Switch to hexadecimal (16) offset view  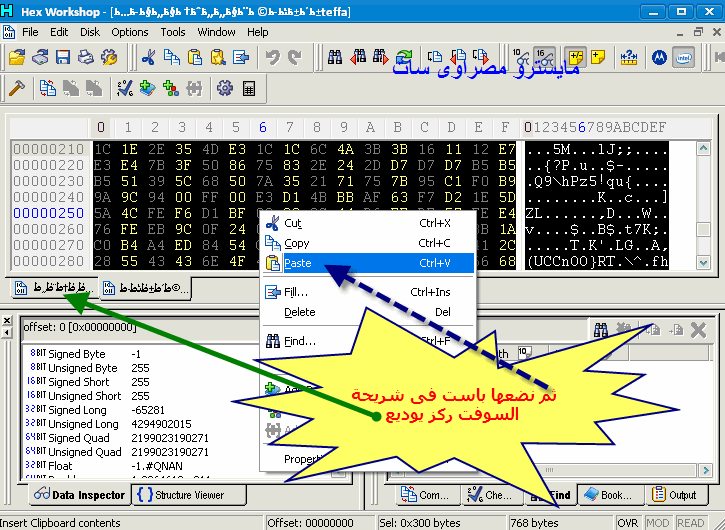point(545,57)
